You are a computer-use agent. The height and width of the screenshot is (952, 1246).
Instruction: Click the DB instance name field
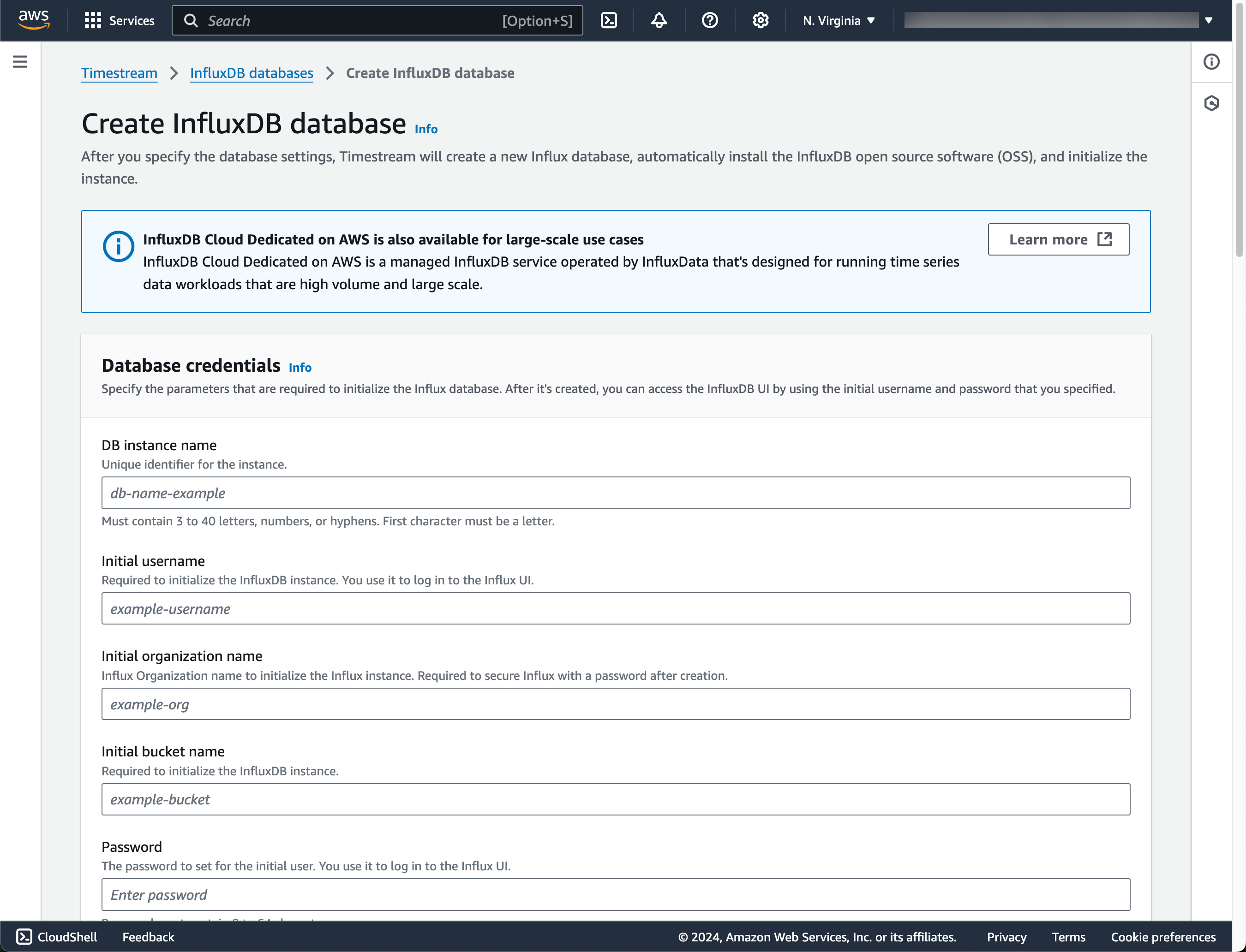615,493
